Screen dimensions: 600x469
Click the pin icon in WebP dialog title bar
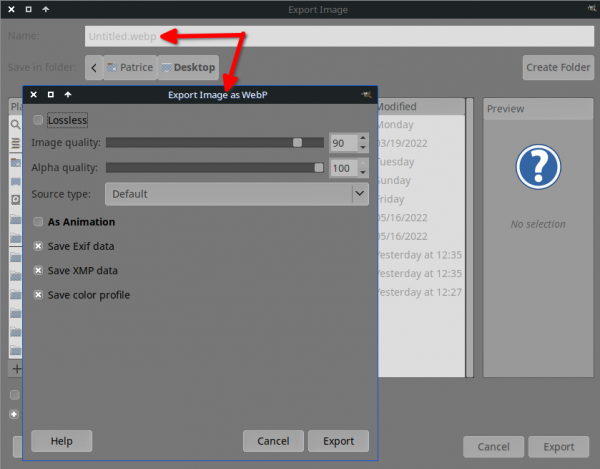click(x=366, y=94)
